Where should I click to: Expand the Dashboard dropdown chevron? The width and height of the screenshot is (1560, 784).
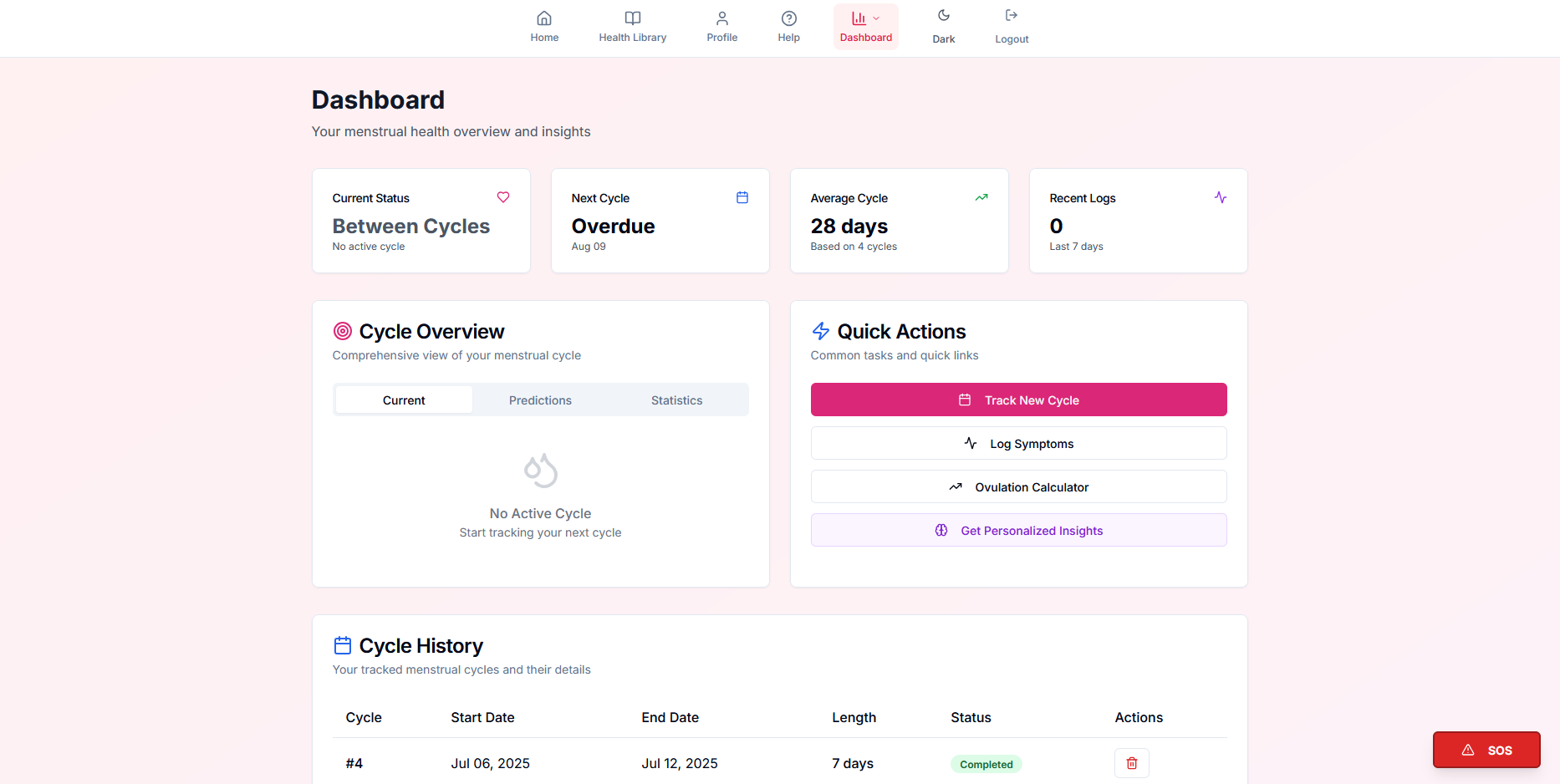[875, 17]
